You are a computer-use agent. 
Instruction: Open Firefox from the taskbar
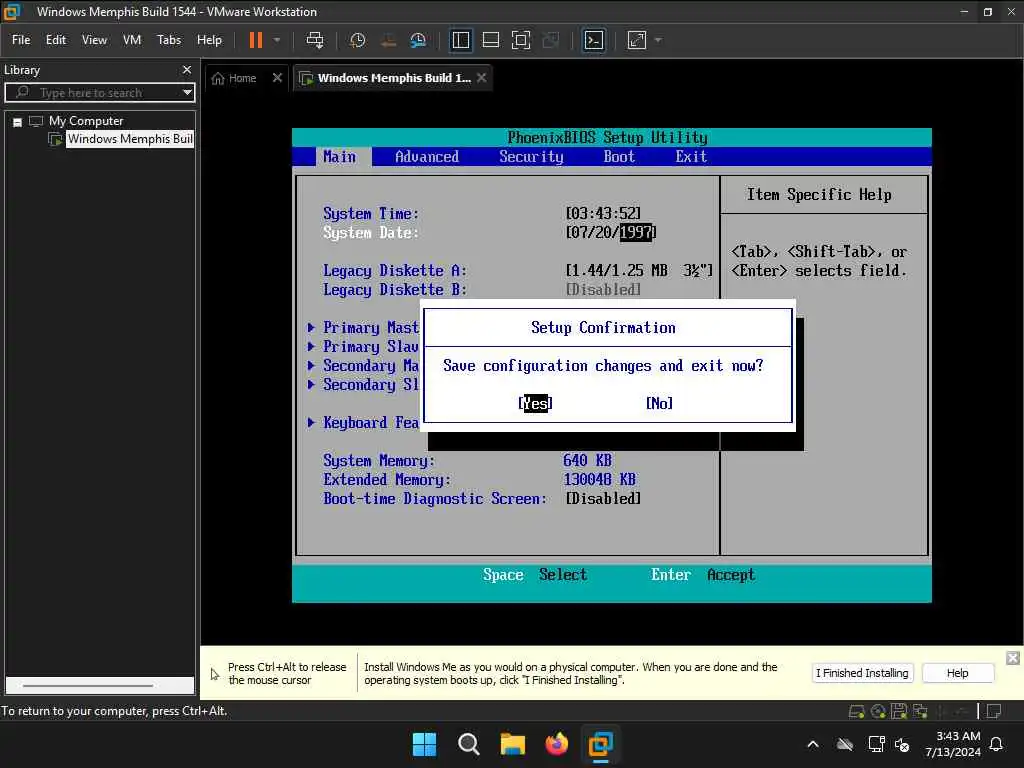click(556, 744)
